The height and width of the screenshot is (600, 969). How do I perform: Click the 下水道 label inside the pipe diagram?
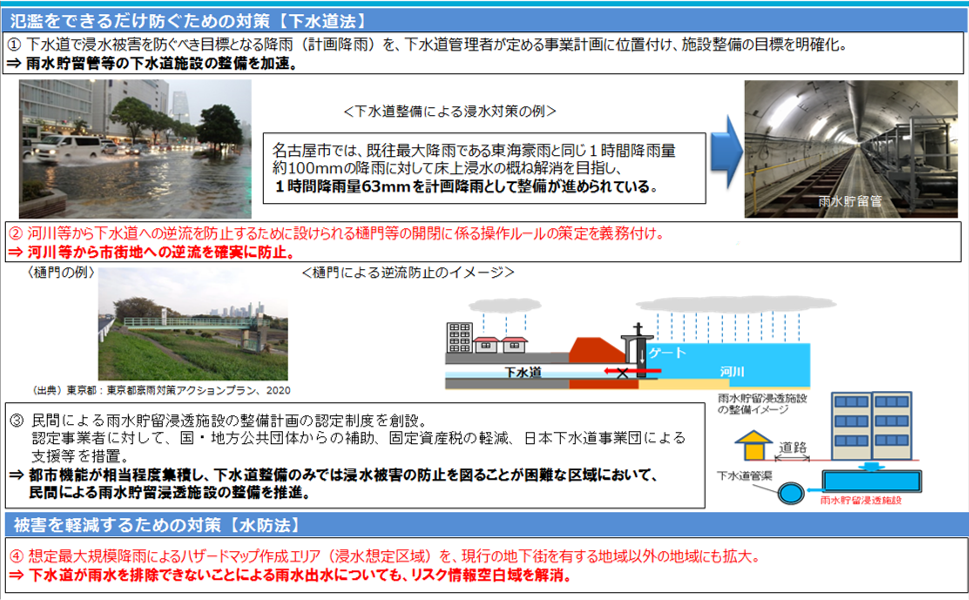pos(523,372)
